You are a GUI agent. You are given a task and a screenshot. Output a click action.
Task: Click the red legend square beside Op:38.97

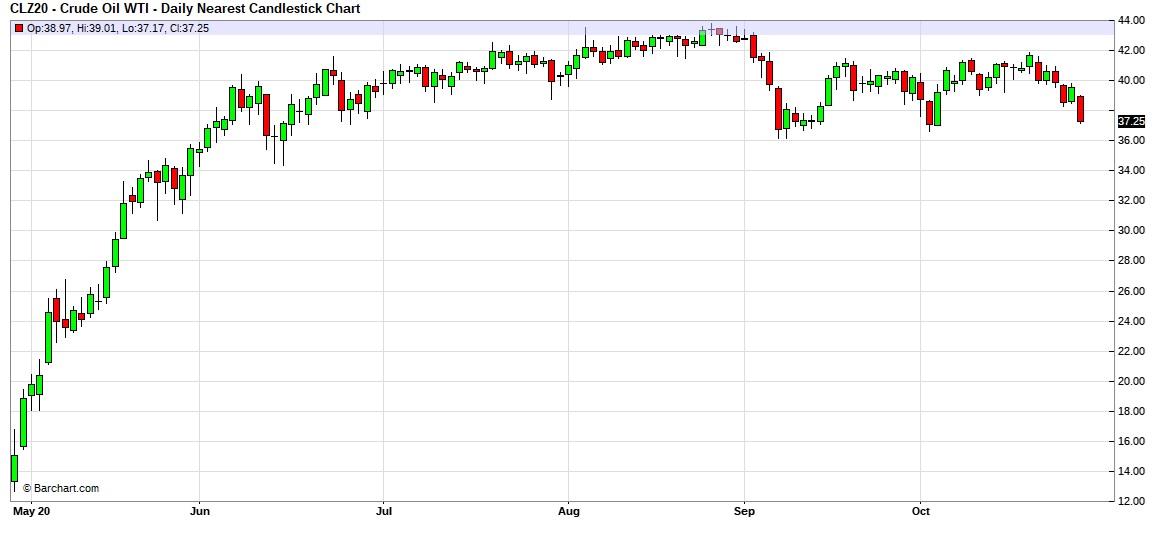pyautogui.click(x=18, y=28)
